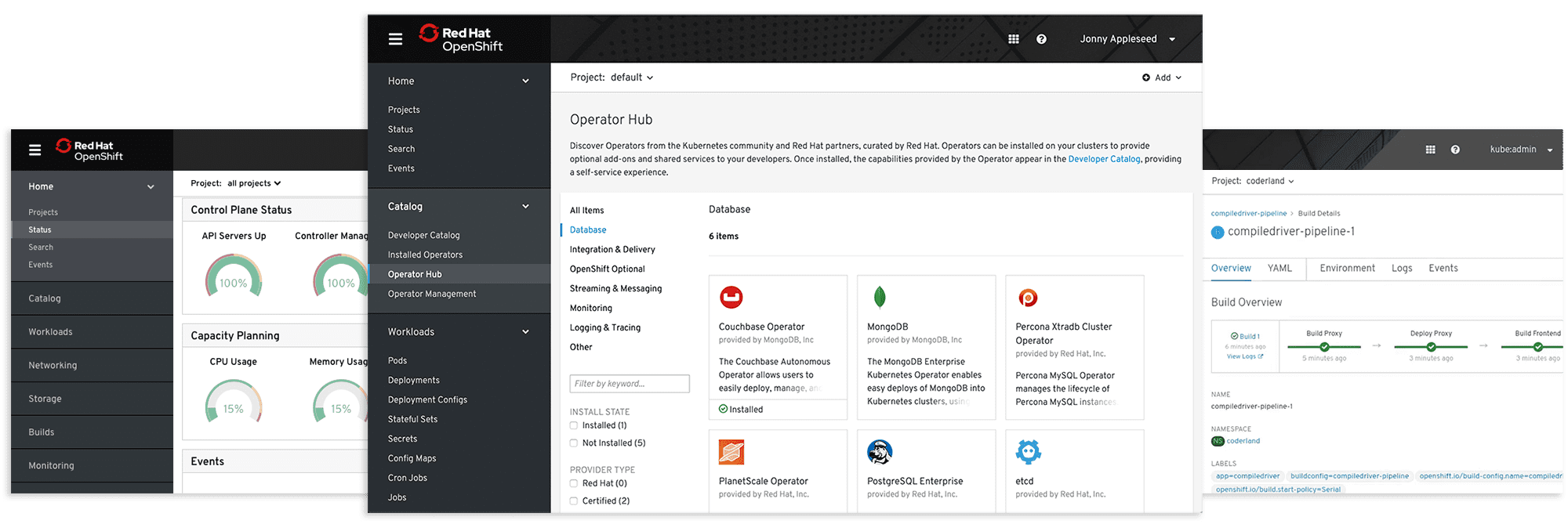Image resolution: width=1568 pixels, height=524 pixels.
Task: Open help icon next to Jonny Appleseed
Action: pyautogui.click(x=1041, y=39)
